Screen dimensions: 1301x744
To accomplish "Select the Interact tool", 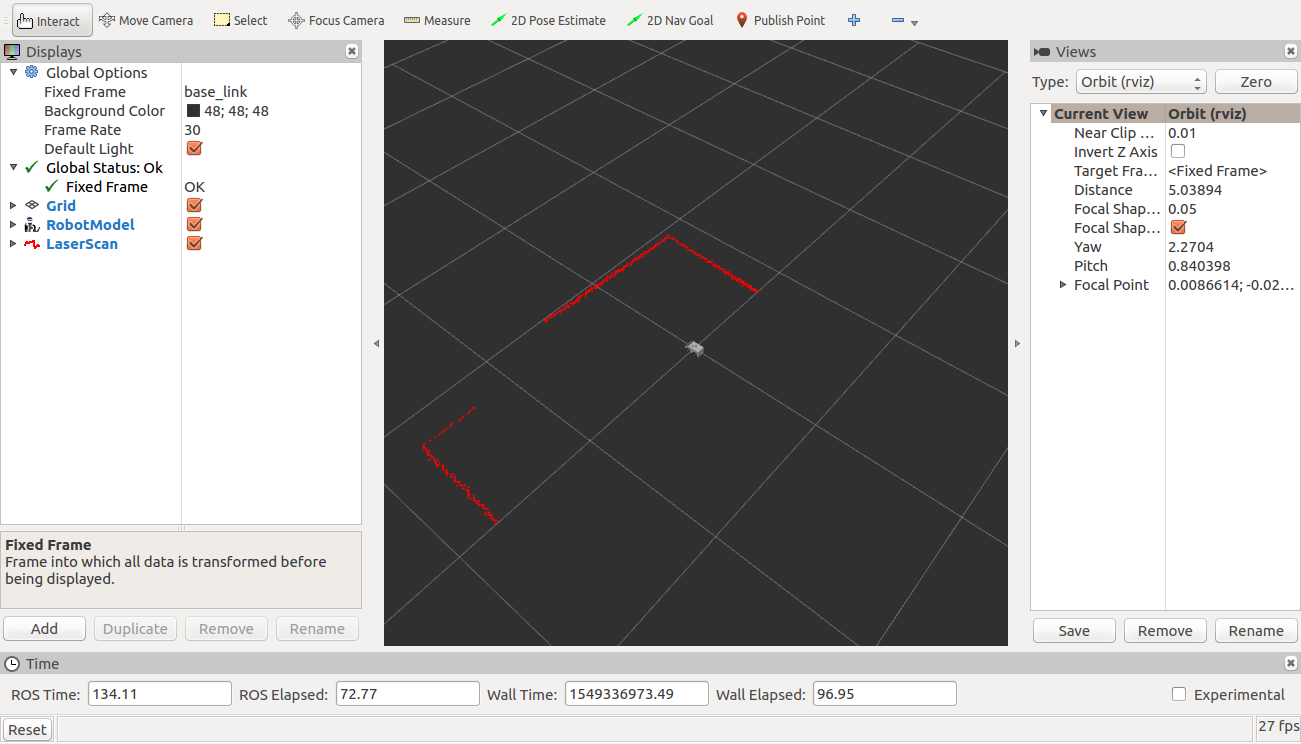I will pos(52,20).
